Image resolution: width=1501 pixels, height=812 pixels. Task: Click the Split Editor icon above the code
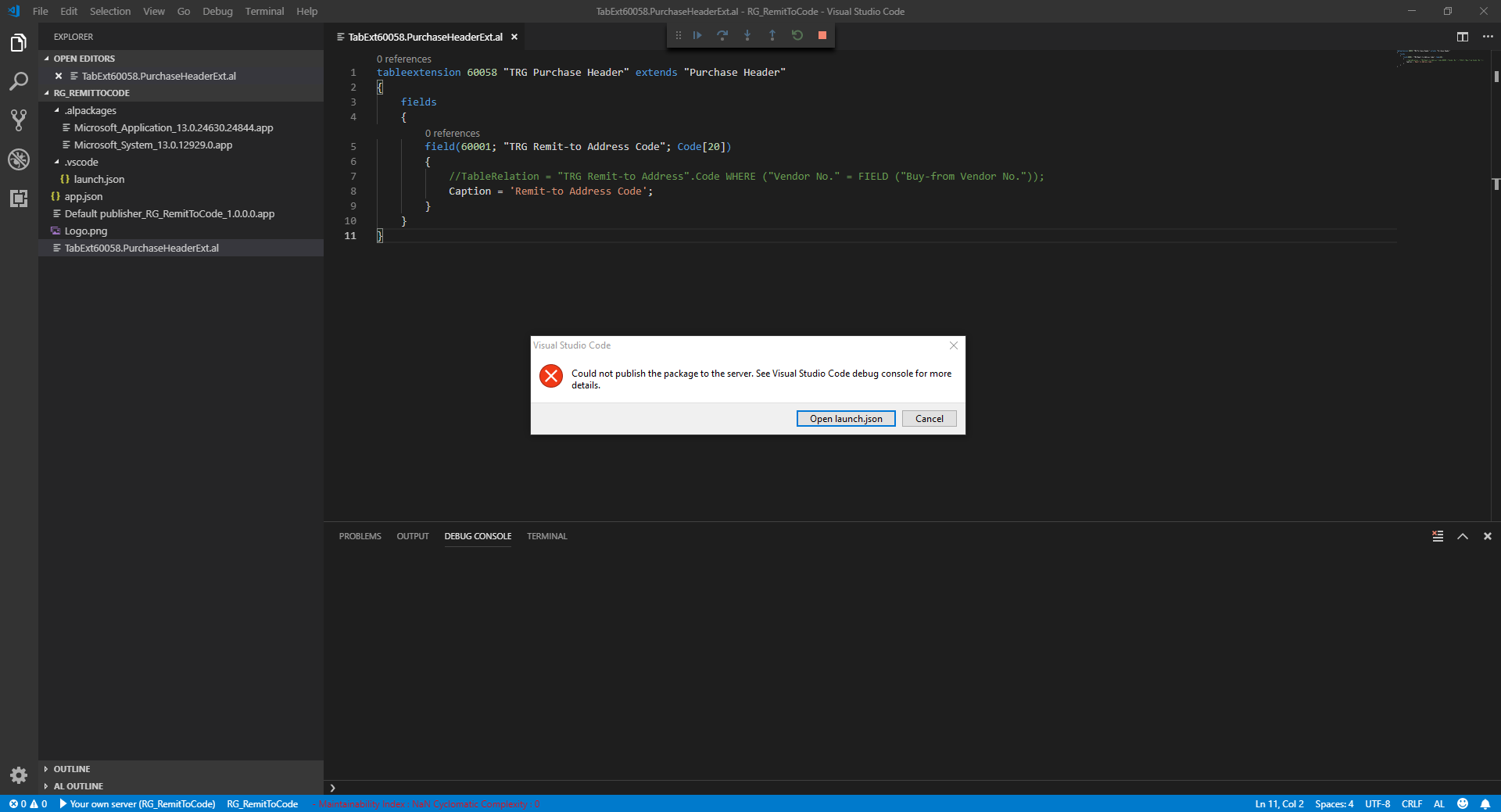[x=1463, y=36]
